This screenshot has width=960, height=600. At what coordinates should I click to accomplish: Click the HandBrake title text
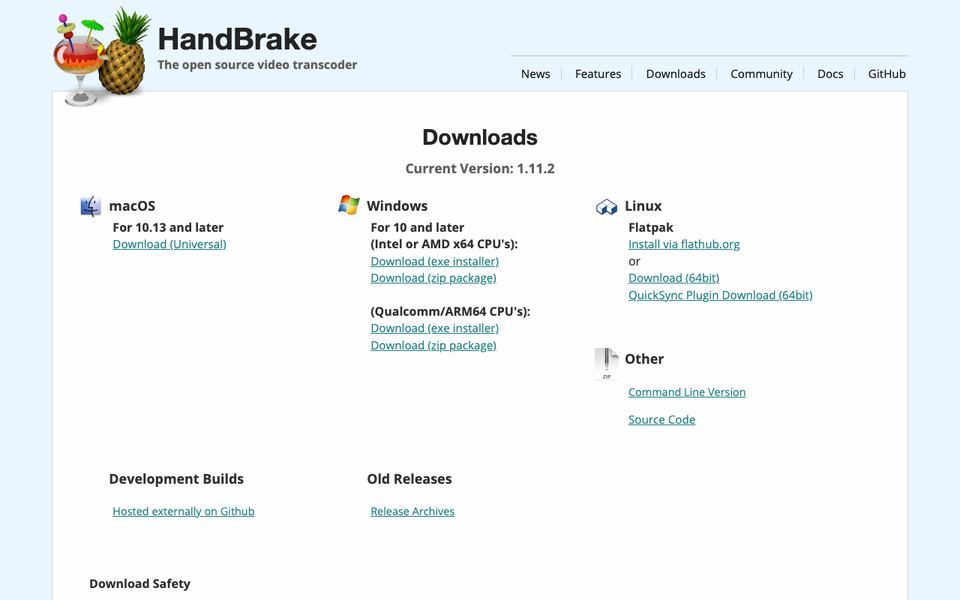click(238, 39)
